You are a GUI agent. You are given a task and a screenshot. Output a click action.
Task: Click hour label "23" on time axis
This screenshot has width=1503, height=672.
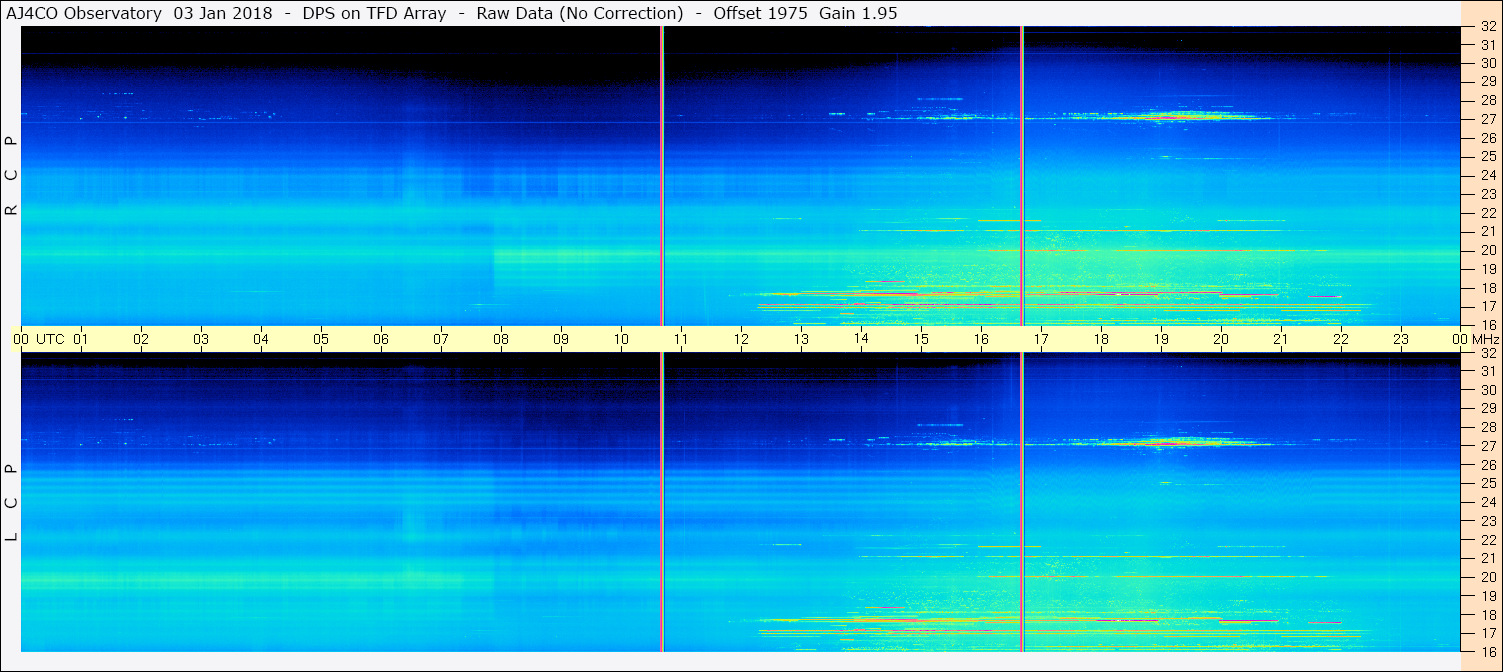tap(1401, 339)
